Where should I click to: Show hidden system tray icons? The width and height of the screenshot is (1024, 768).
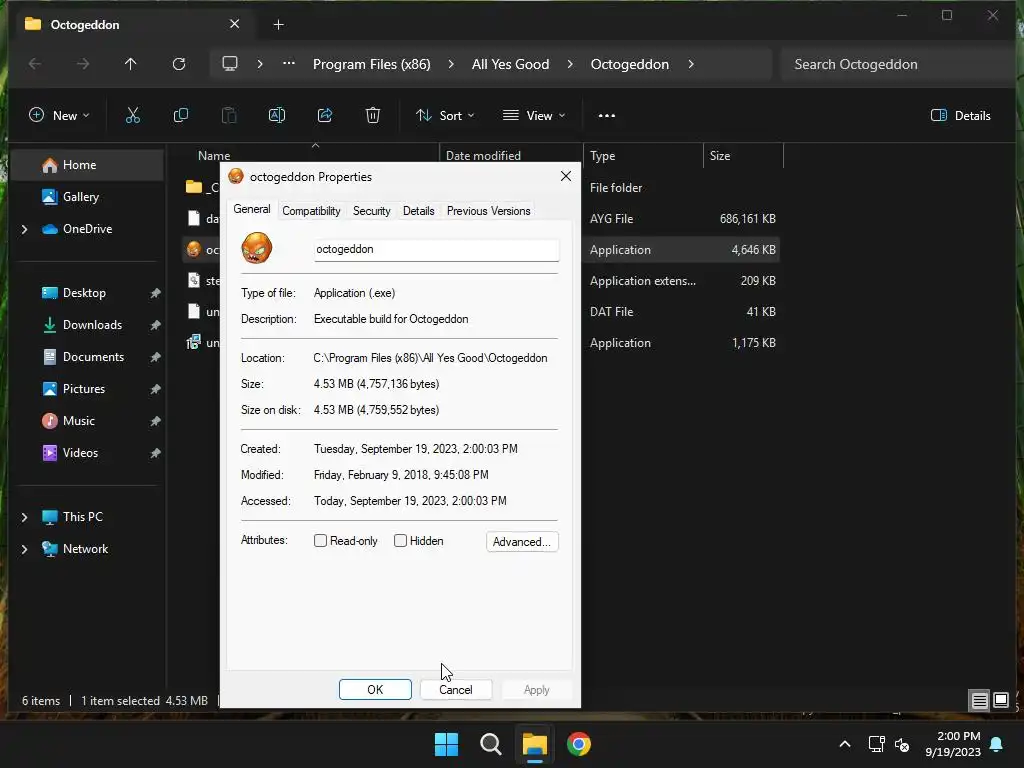click(x=844, y=744)
